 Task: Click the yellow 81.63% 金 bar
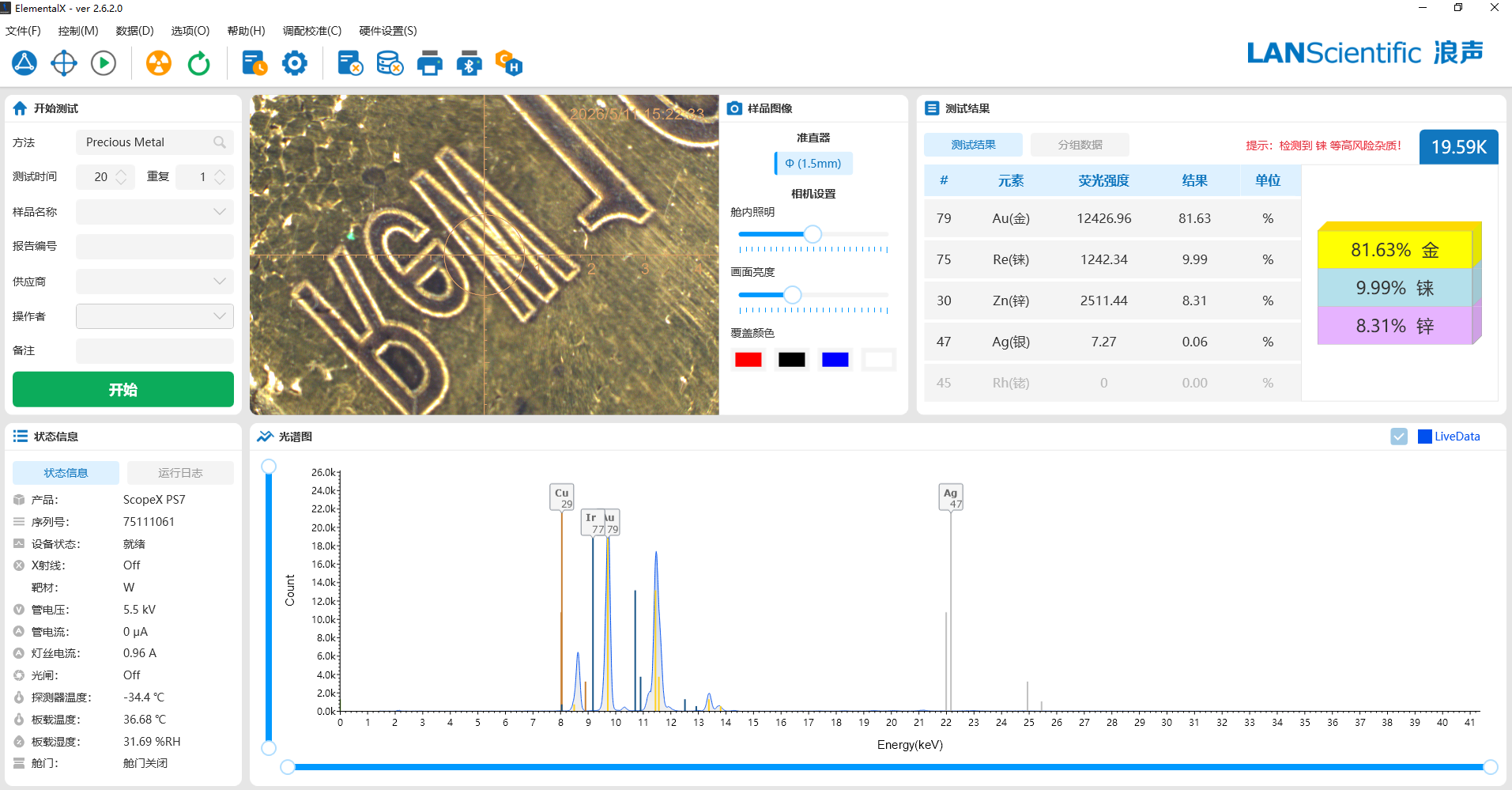tap(1394, 250)
